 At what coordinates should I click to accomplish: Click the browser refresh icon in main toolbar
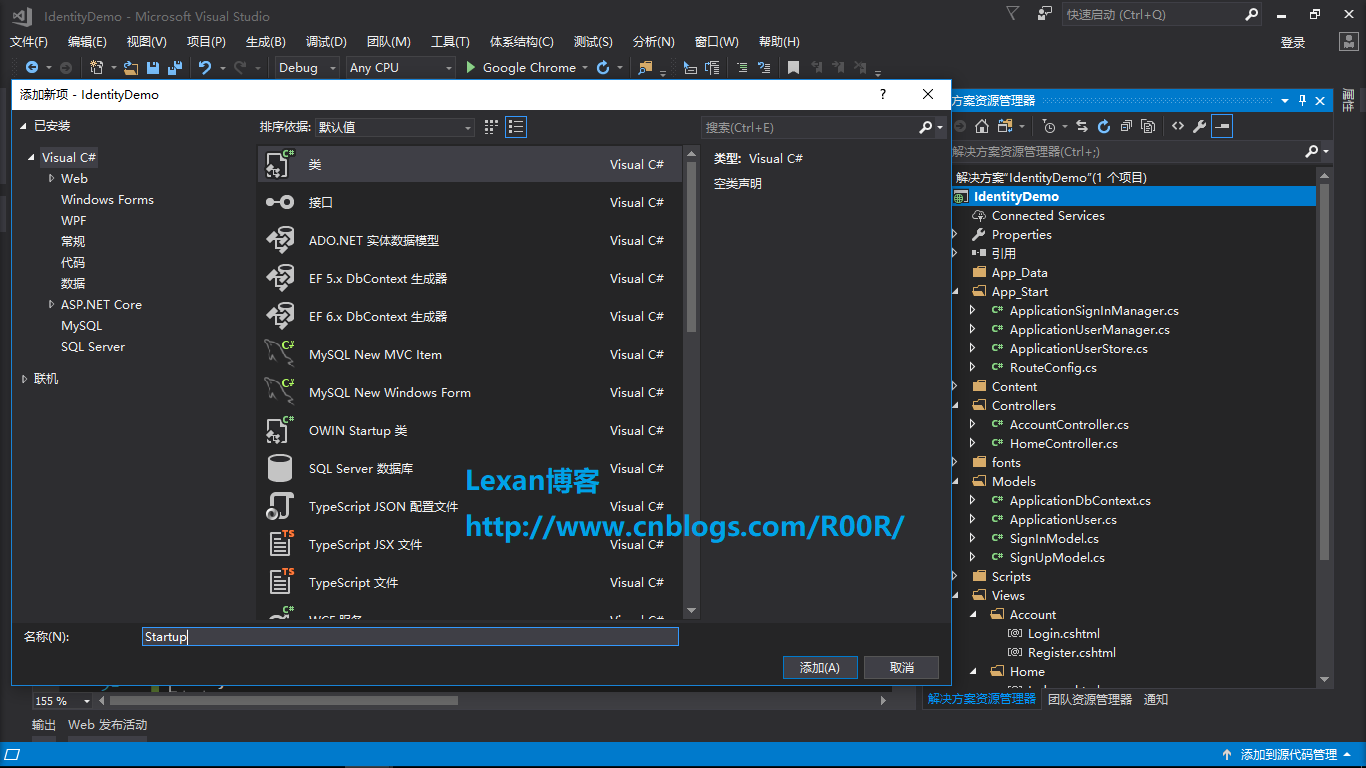[603, 67]
